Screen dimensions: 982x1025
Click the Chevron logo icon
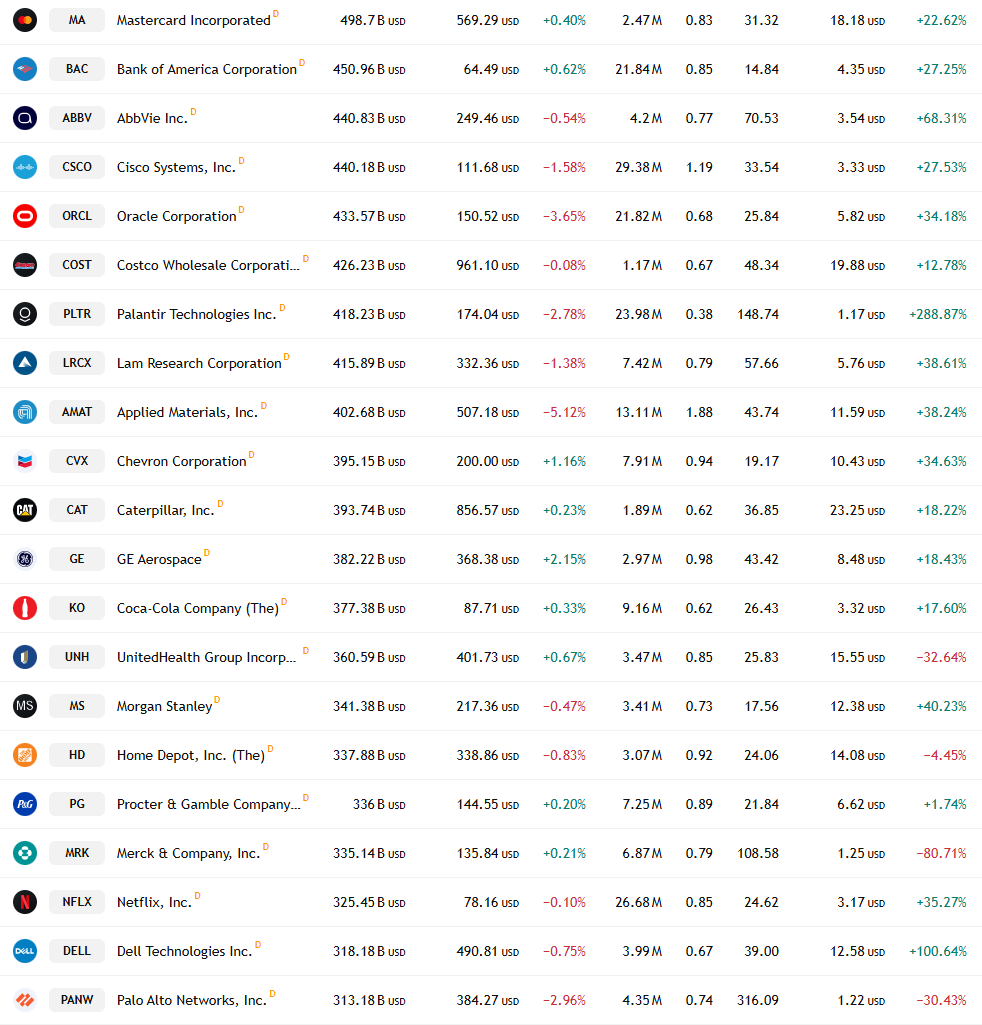pyautogui.click(x=25, y=462)
